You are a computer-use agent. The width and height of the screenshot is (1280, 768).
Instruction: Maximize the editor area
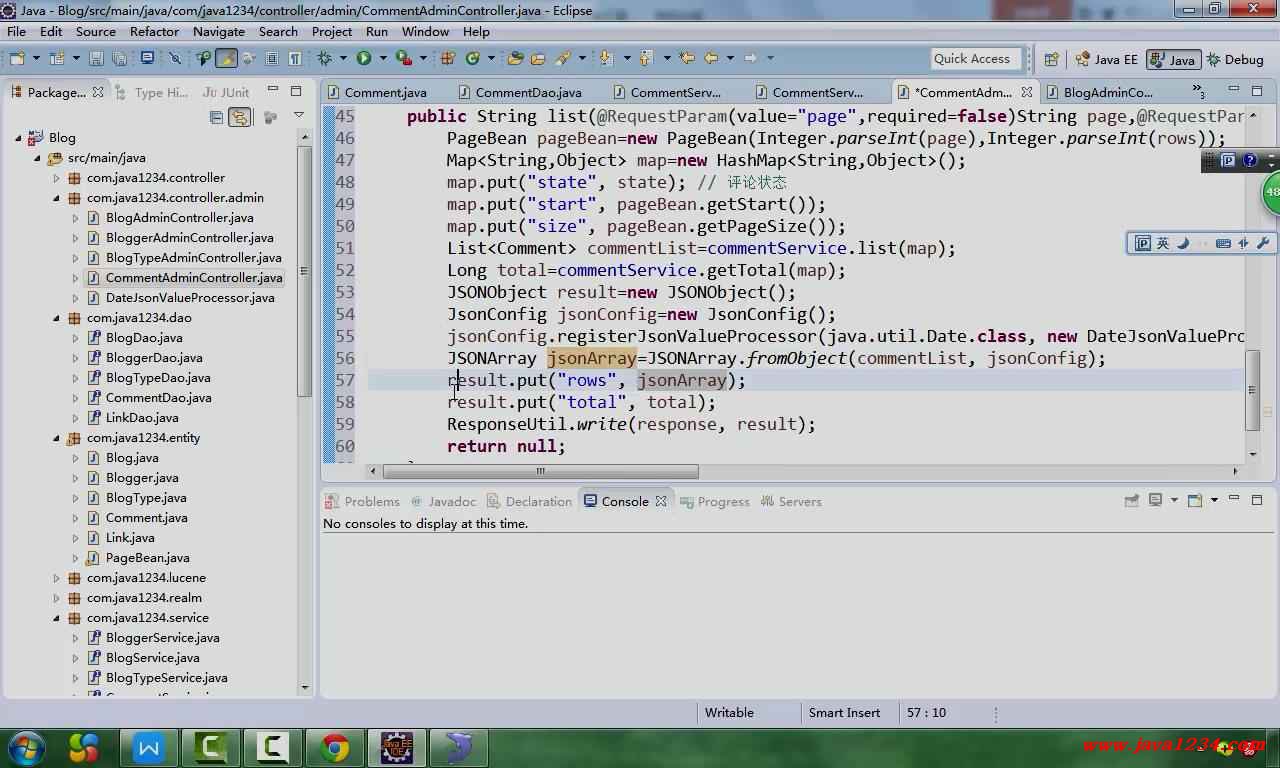pos(1257,91)
